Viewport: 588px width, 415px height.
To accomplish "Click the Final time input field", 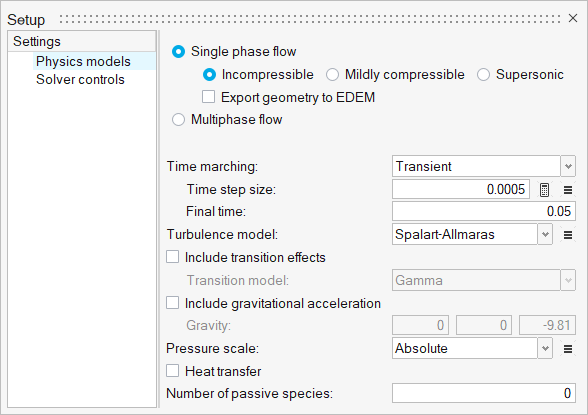I will click(x=484, y=211).
